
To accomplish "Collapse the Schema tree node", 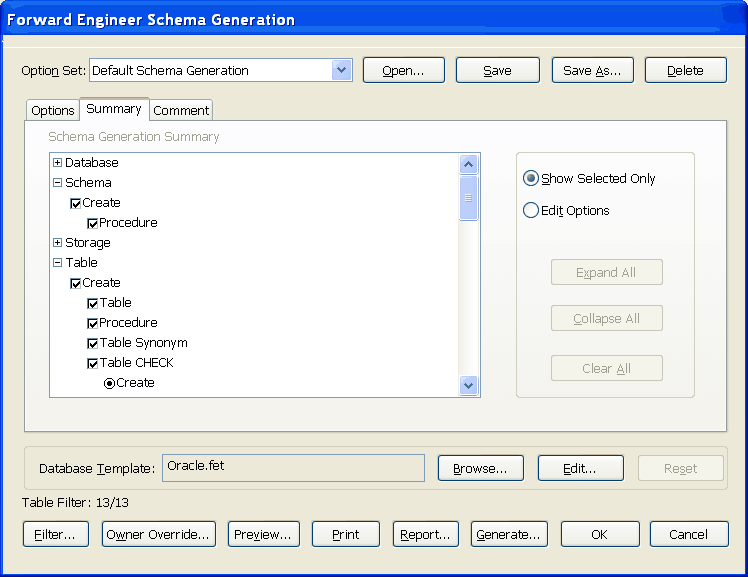I will 57,183.
